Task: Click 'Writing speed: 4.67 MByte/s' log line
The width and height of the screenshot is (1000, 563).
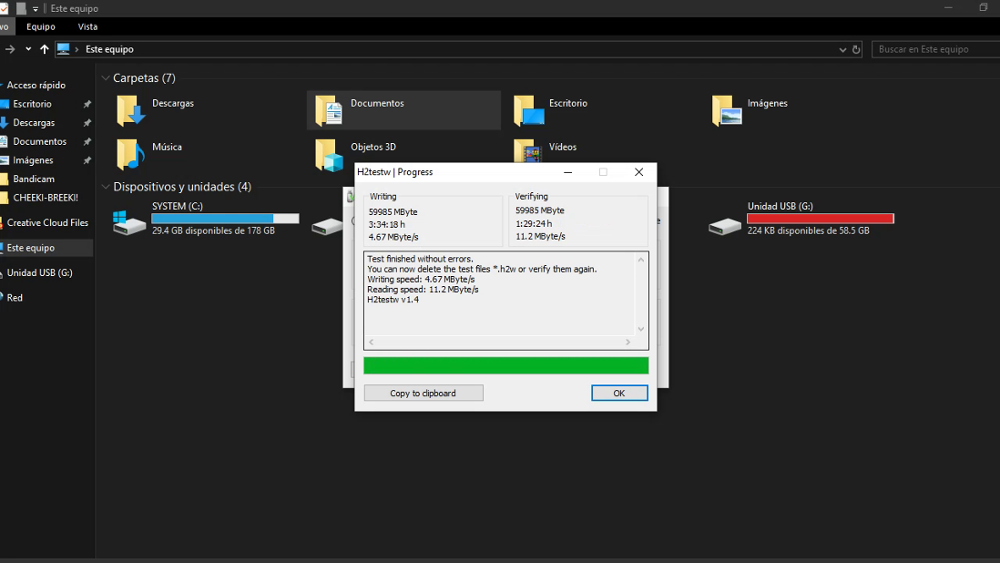Action: pyautogui.click(x=421, y=279)
